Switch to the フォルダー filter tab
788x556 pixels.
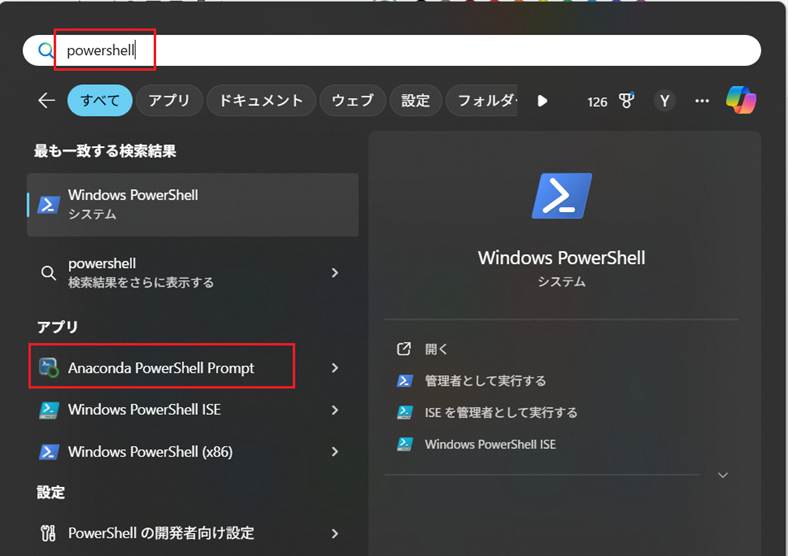pyautogui.click(x=482, y=101)
